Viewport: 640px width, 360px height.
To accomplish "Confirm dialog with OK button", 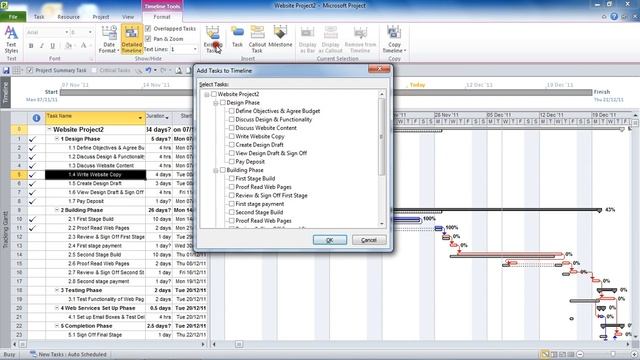I will (330, 240).
